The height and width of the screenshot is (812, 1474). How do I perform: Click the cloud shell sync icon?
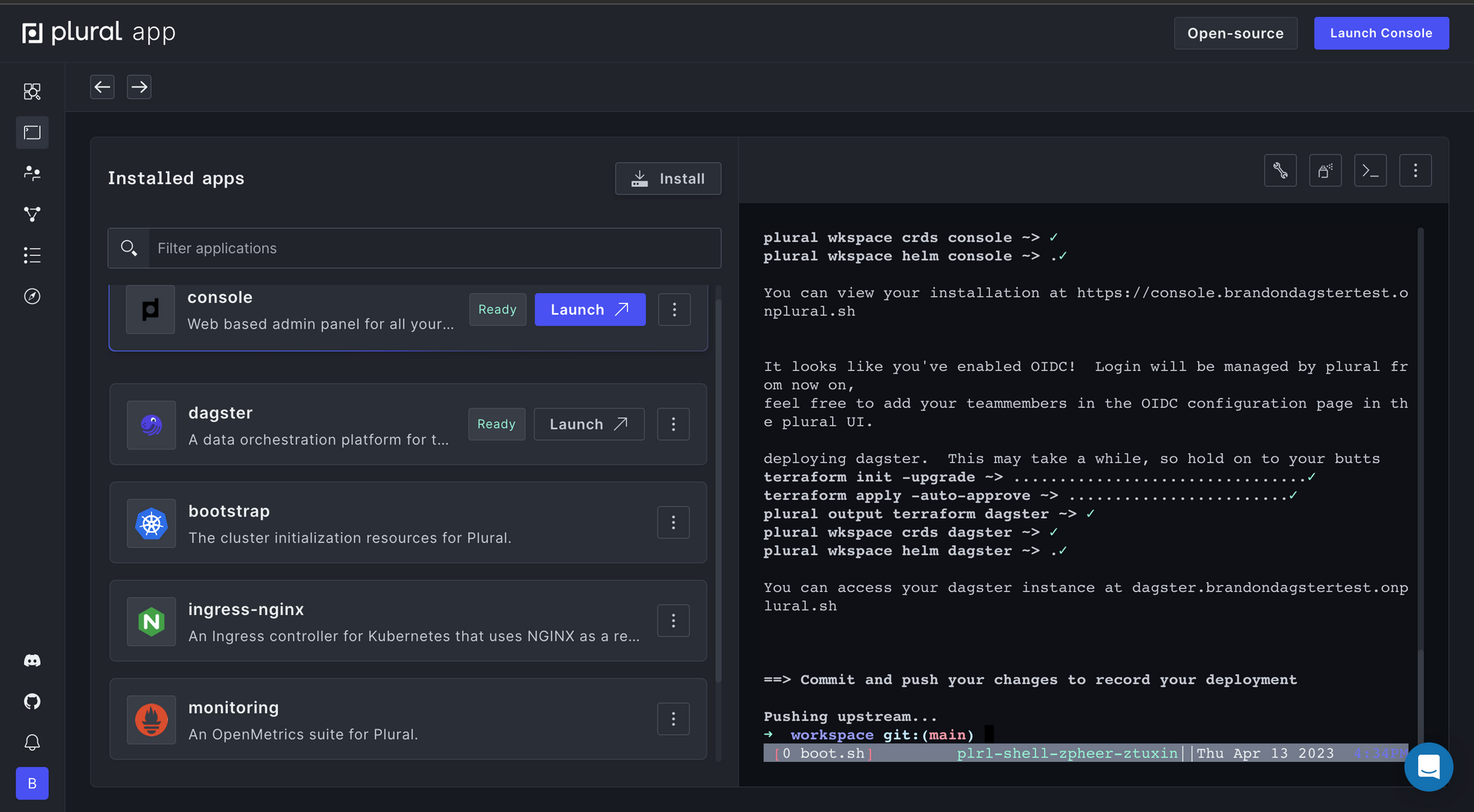click(1326, 171)
